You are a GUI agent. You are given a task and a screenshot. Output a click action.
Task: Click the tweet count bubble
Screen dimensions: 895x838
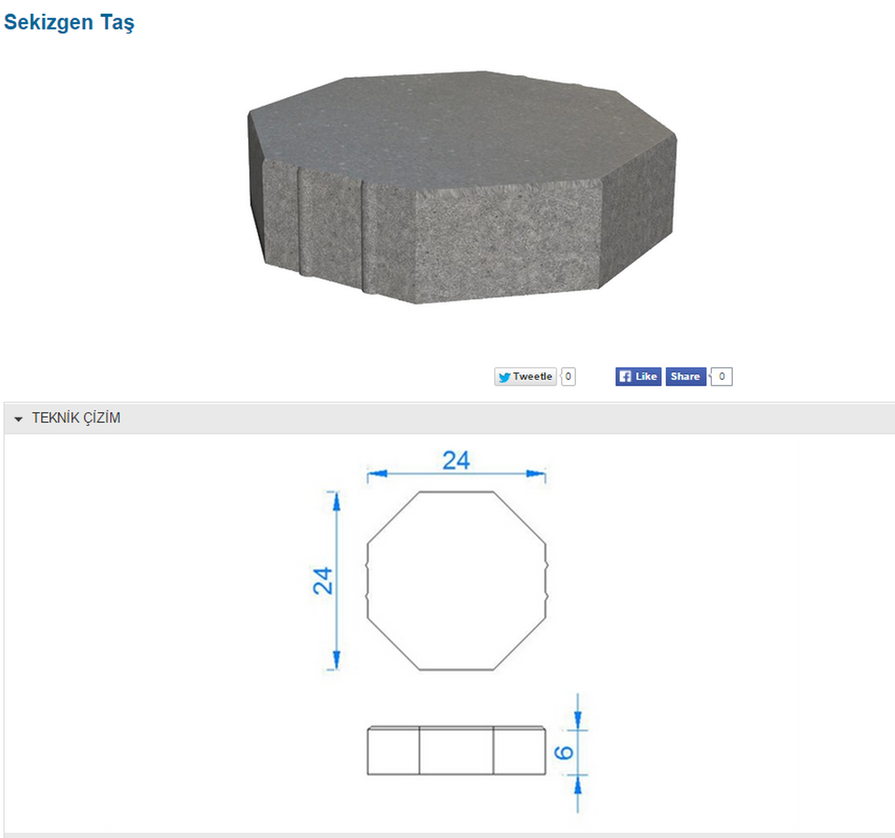568,377
